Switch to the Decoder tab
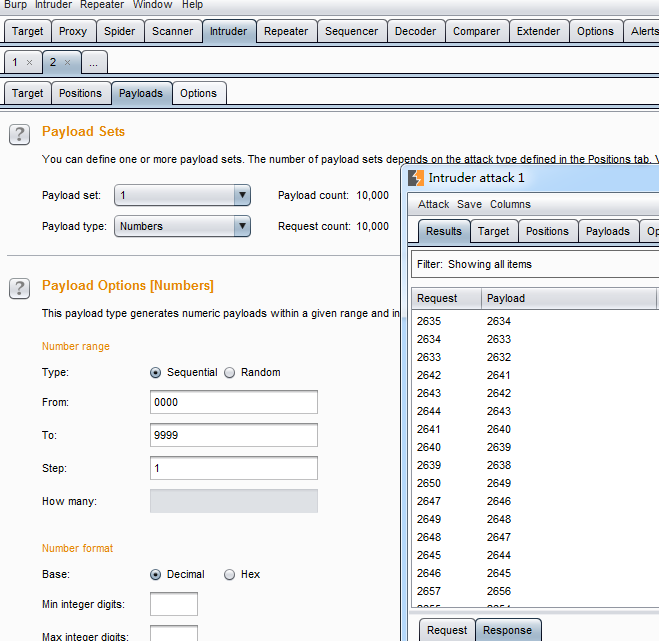 (x=416, y=32)
